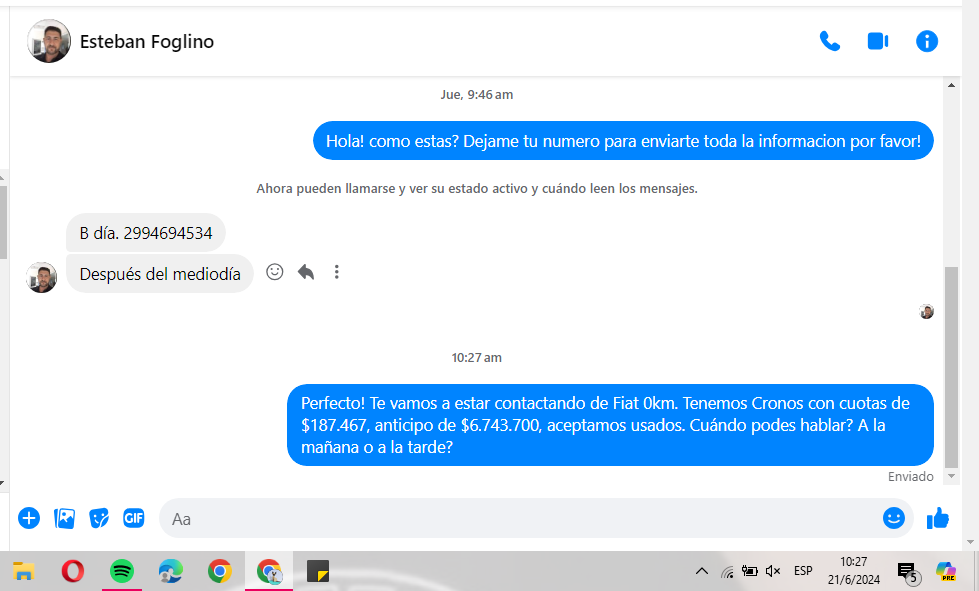Open Spotify from the taskbar
This screenshot has height=591, width=979.
(x=122, y=571)
